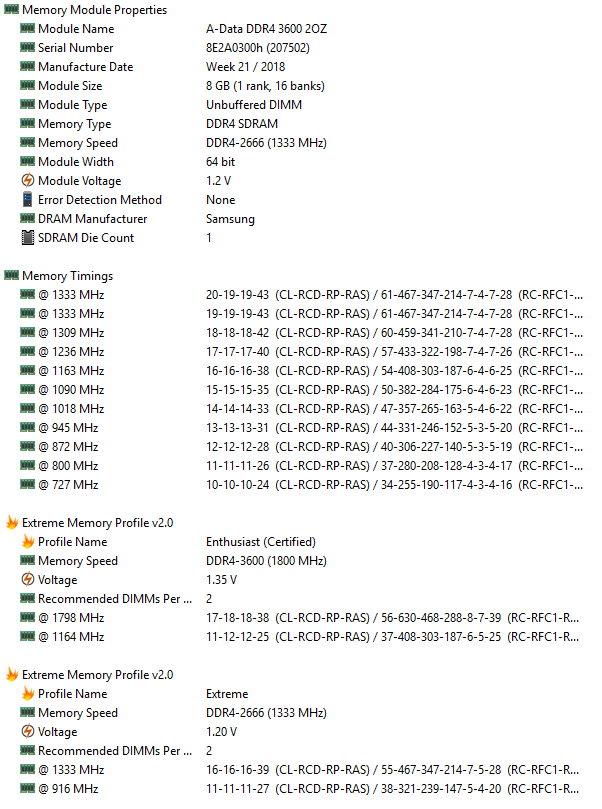Screen dimensions: 602x809
Task: Select the Samsung manufacturer value
Action: [230, 219]
